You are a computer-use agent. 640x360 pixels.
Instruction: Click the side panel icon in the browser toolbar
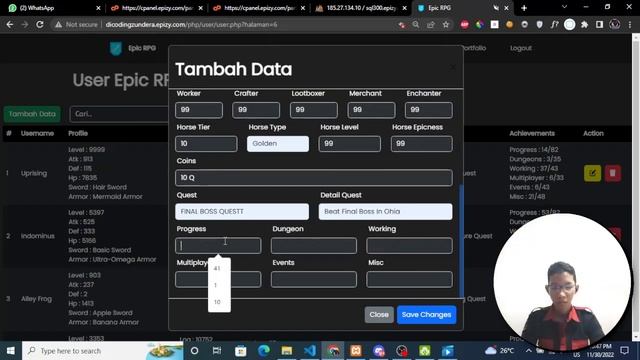[x=599, y=25]
